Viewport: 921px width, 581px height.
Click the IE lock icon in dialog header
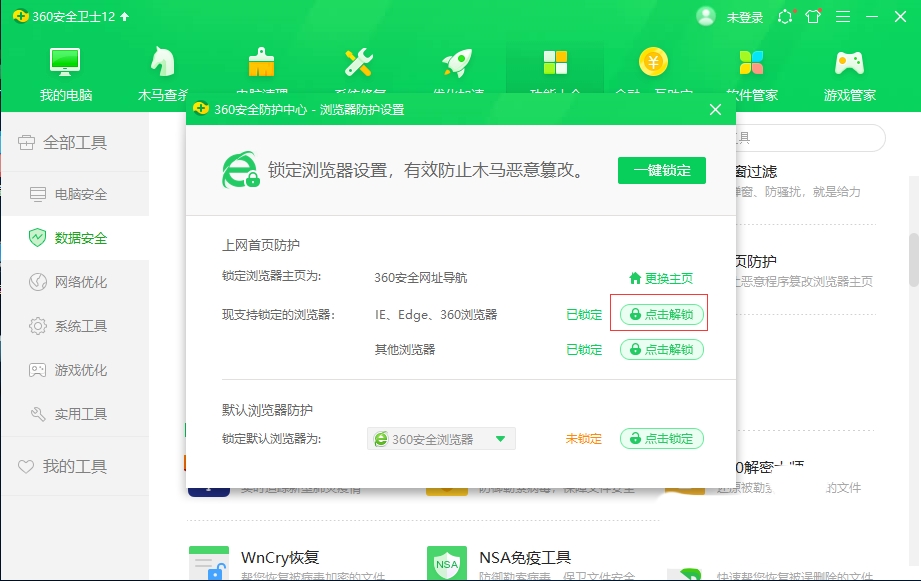tap(240, 170)
